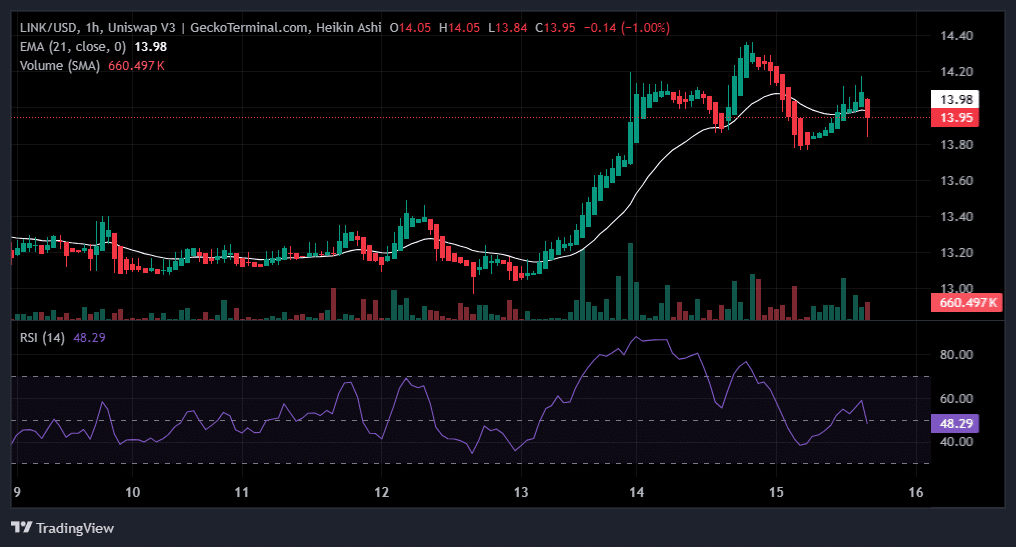Image resolution: width=1016 pixels, height=547 pixels.
Task: Open the TradingView wordmark link
Action: pos(74,527)
